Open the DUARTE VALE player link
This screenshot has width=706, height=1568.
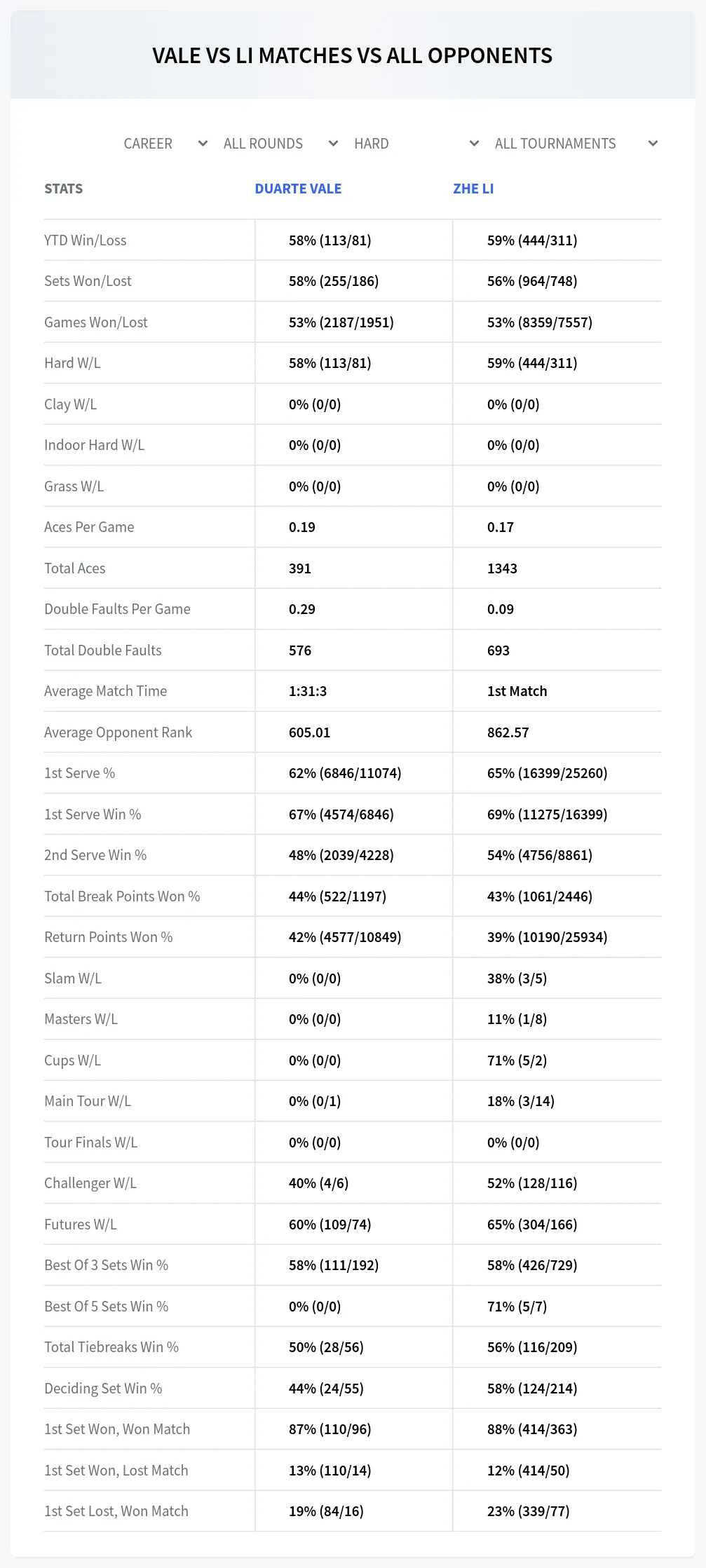[298, 189]
